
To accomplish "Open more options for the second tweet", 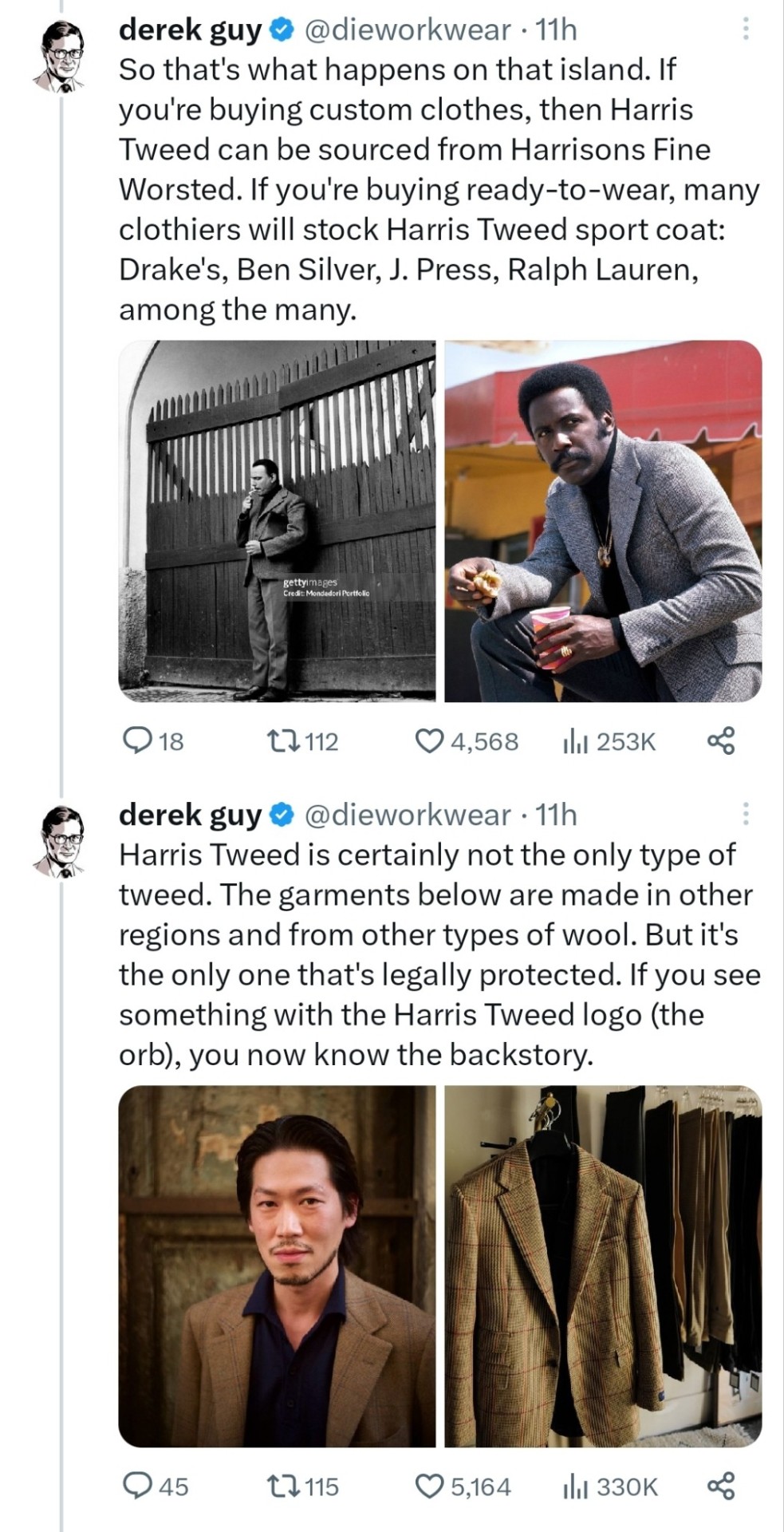I will tap(746, 815).
